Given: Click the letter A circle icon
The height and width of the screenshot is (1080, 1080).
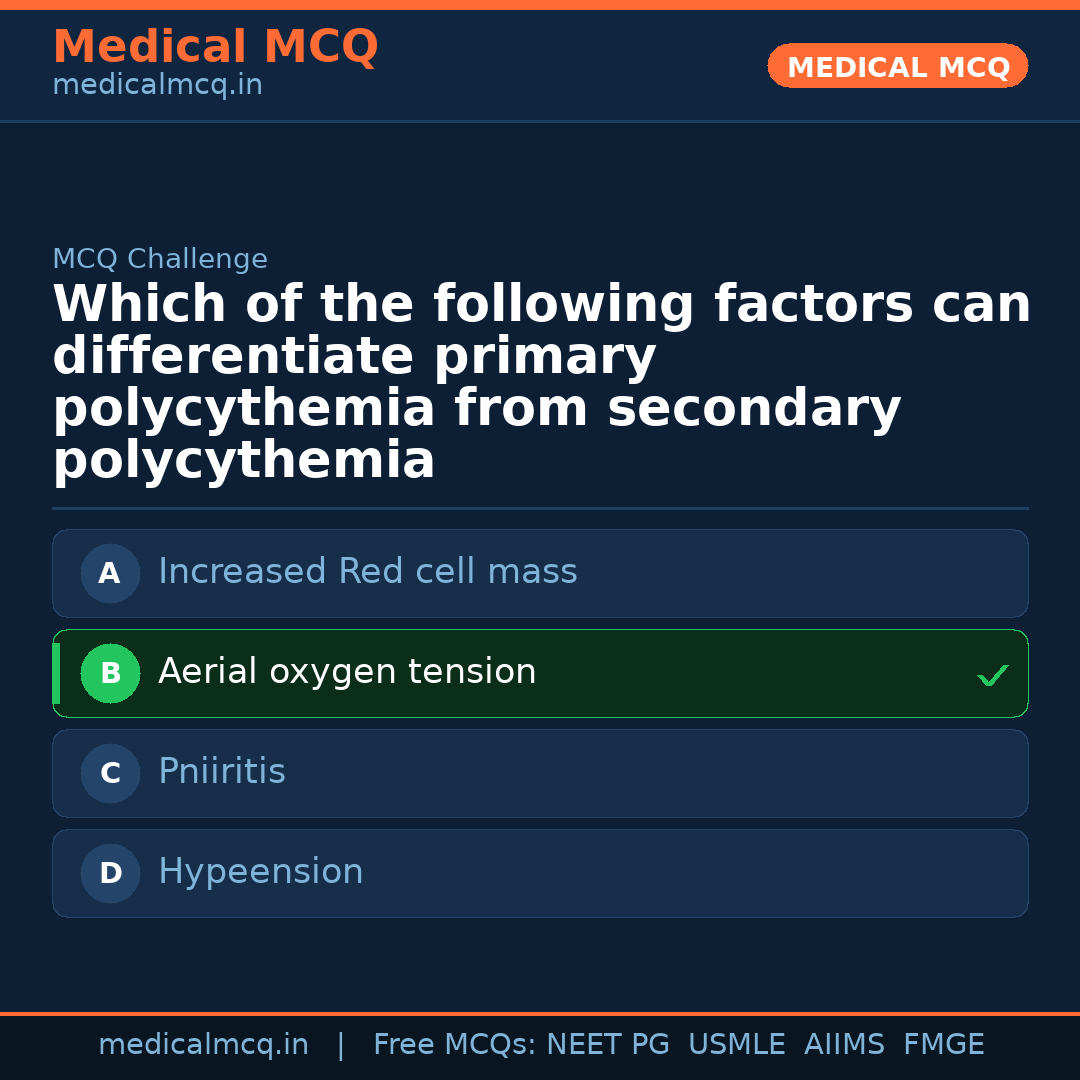Looking at the screenshot, I should coord(110,574).
